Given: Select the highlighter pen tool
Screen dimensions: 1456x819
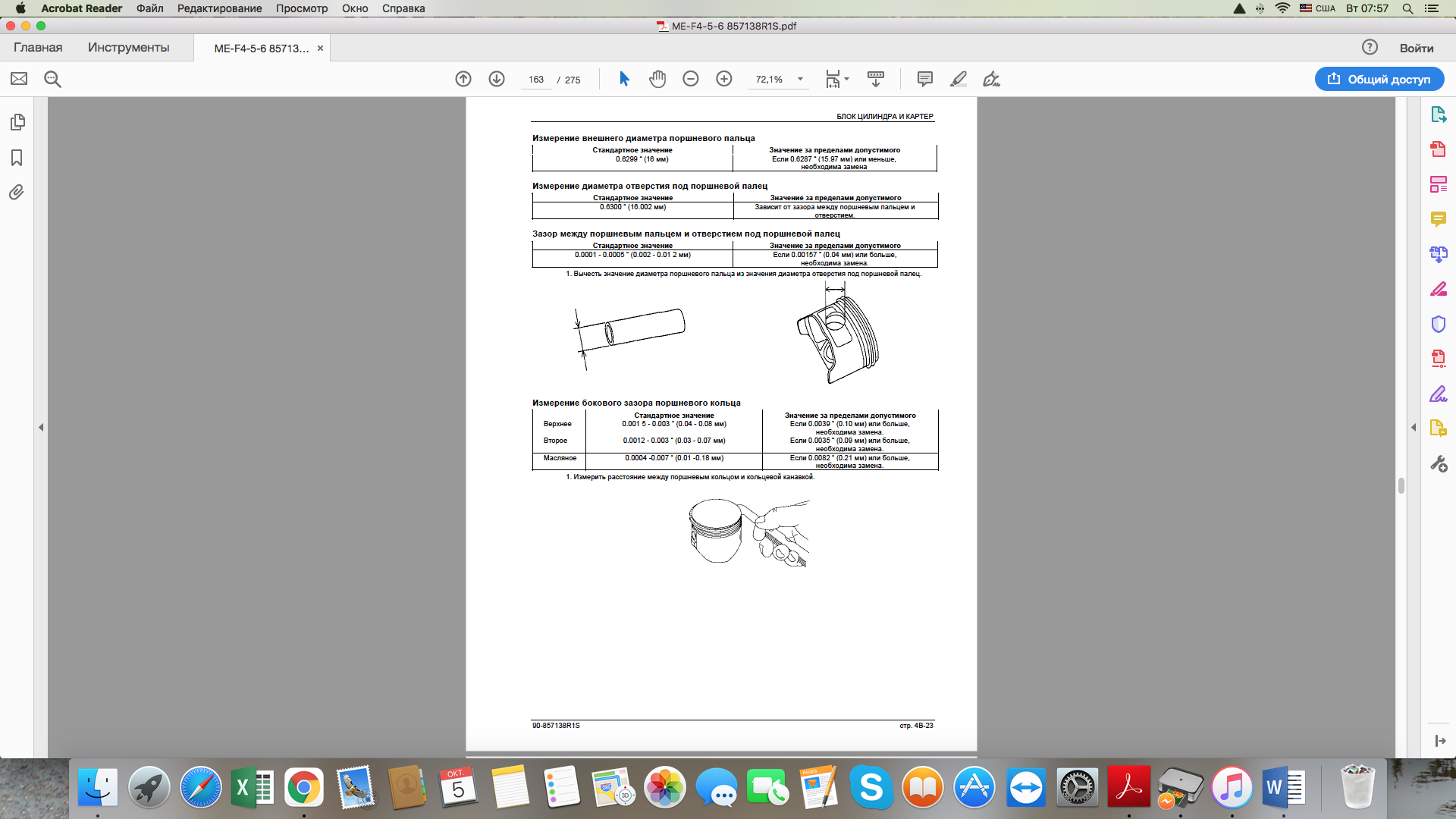Looking at the screenshot, I should [x=959, y=79].
